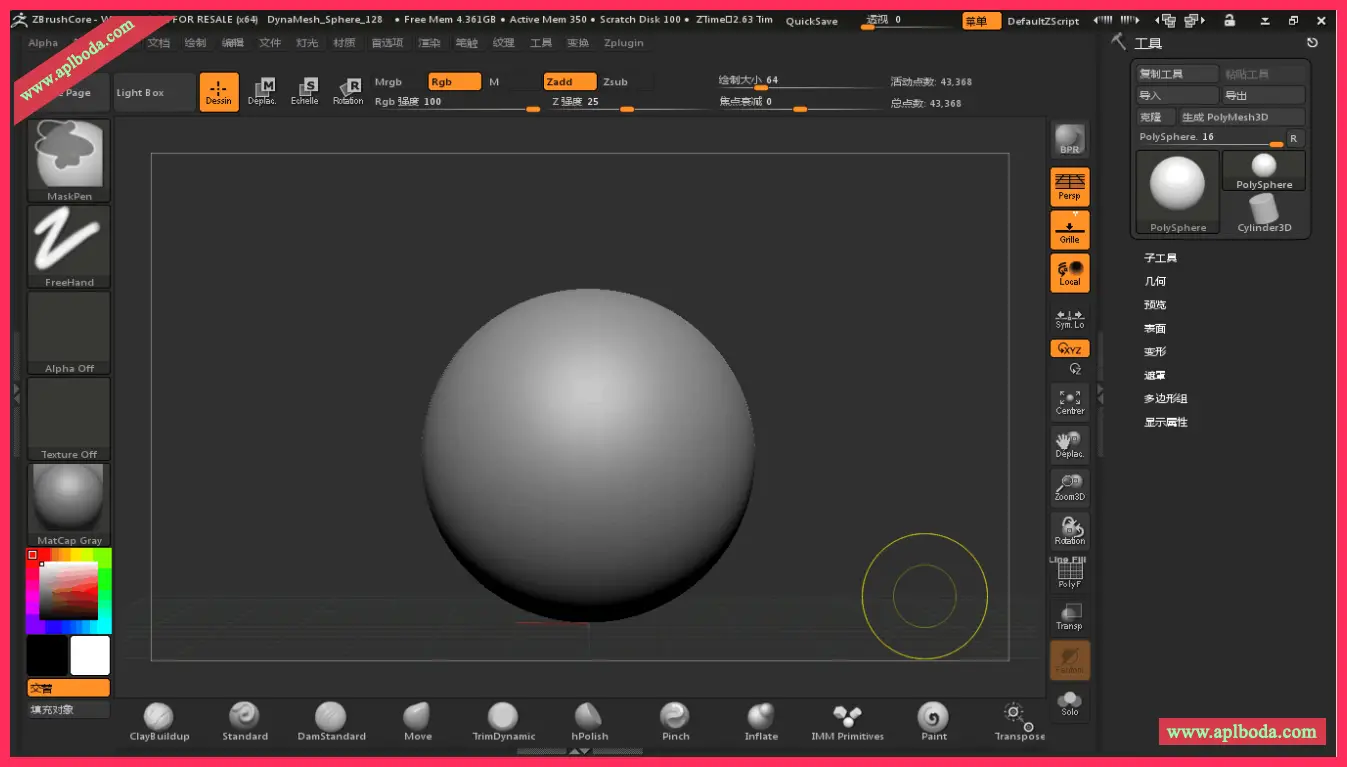
Task: Toggle the Solo mode button
Action: pyautogui.click(x=1069, y=703)
